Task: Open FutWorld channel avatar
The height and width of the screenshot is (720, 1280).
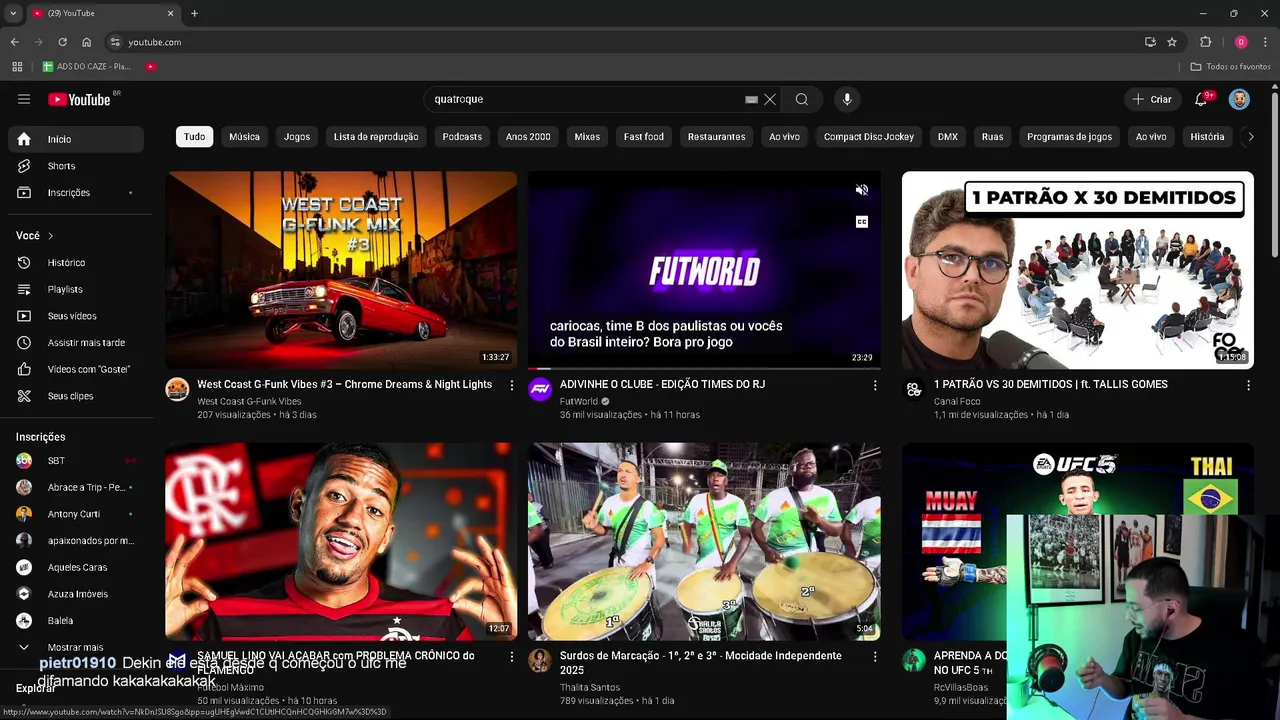Action: (540, 389)
